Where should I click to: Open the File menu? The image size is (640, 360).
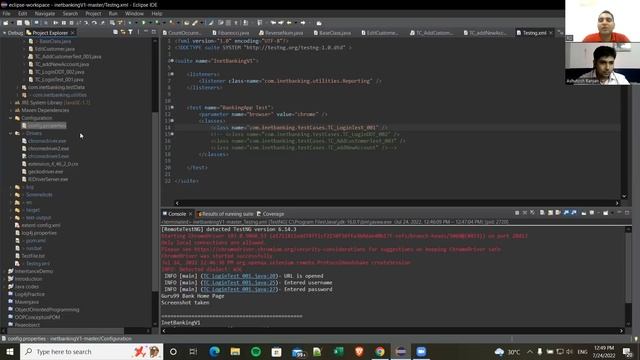[7, 13]
